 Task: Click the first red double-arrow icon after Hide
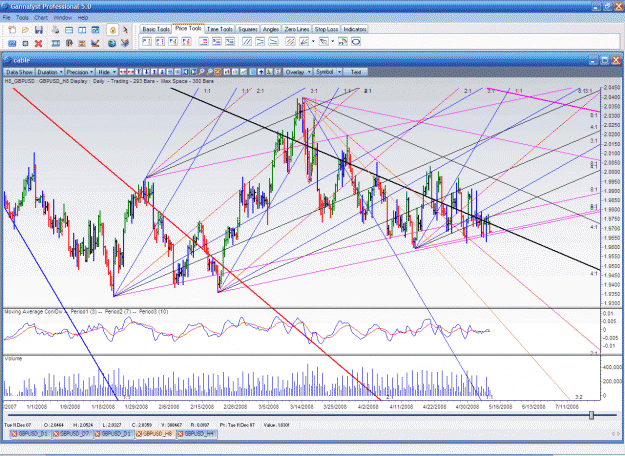[x=123, y=72]
